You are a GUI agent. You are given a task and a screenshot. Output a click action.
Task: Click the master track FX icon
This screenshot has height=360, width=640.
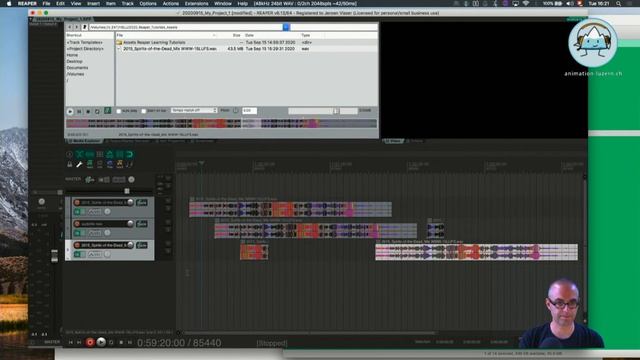[89, 180]
